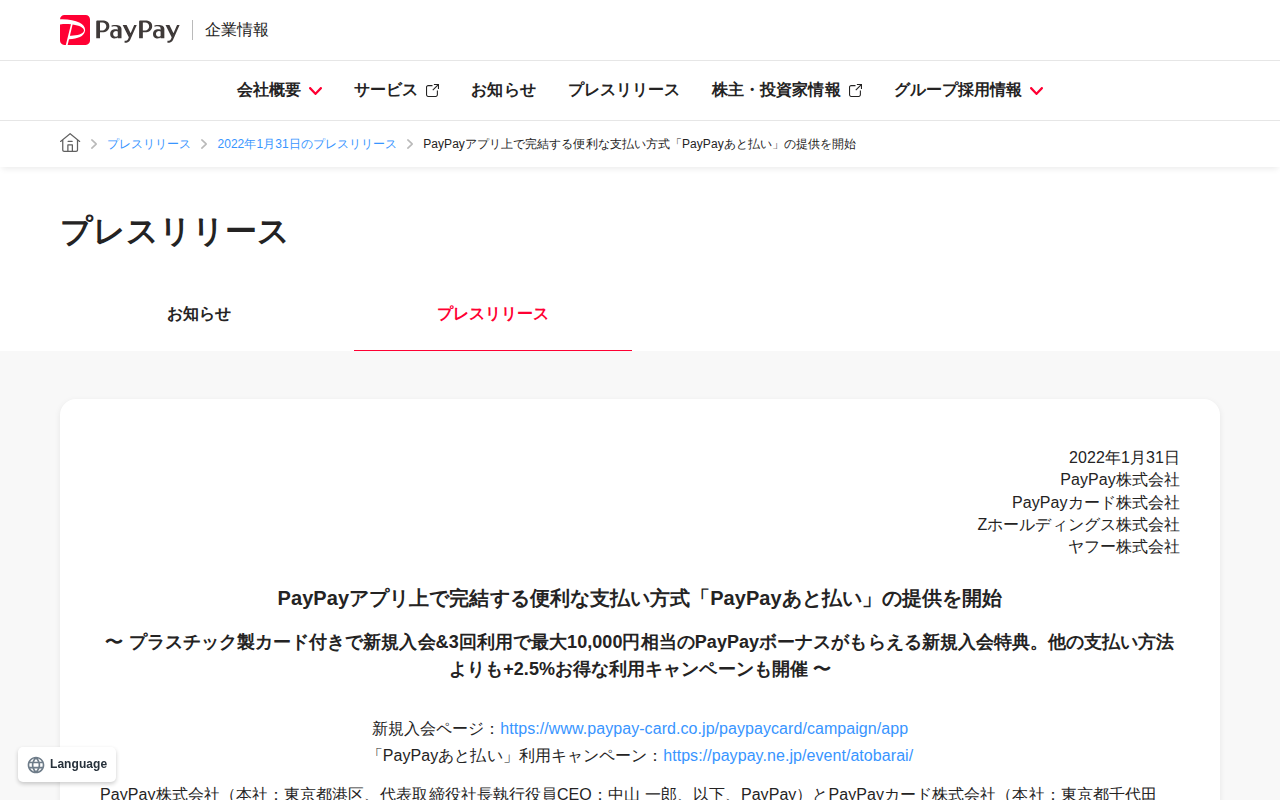1280x800 pixels.
Task: Click the article title about PayPayあと払い
Action: (x=640, y=599)
